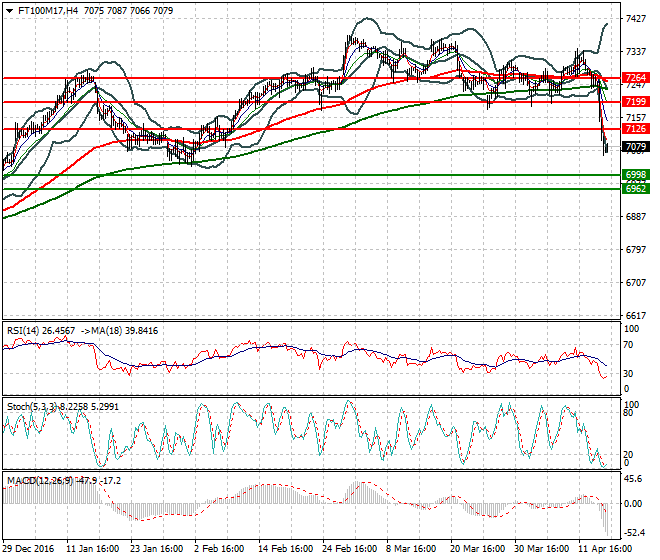The width and height of the screenshot is (660, 560).
Task: Click the 14 Feb 16:00 time axis label
Action: 285,549
